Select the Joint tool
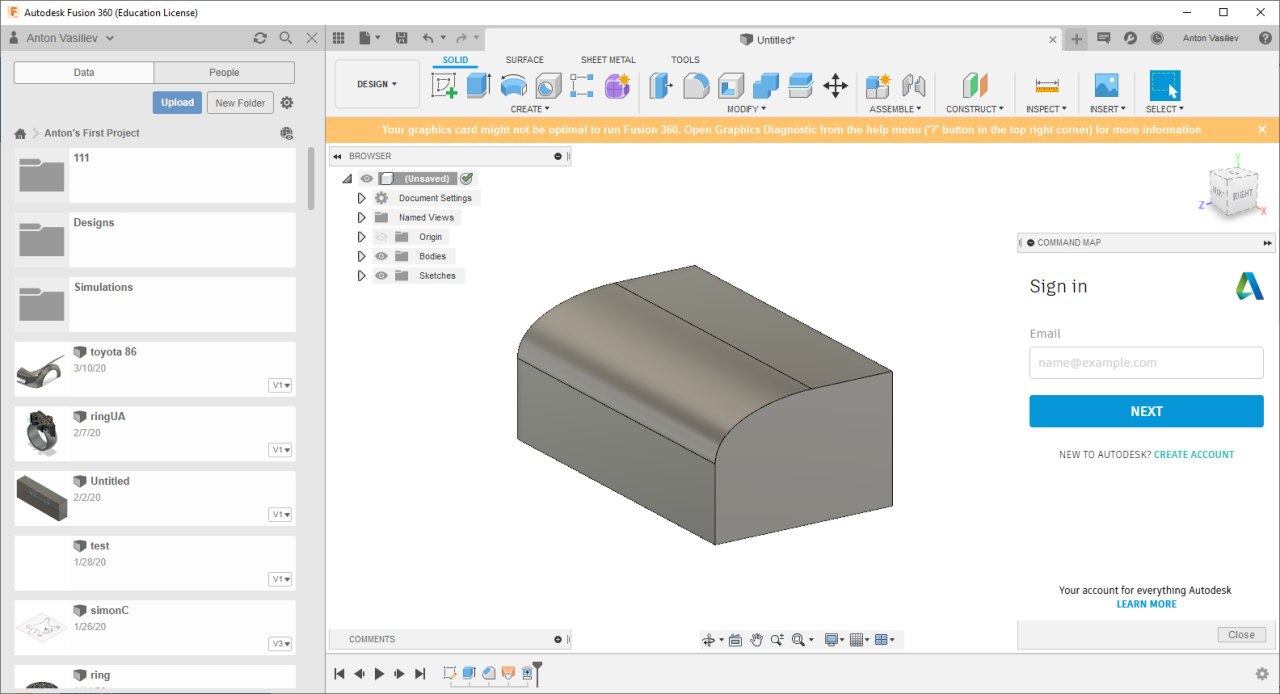The height and width of the screenshot is (694, 1280). [913, 86]
